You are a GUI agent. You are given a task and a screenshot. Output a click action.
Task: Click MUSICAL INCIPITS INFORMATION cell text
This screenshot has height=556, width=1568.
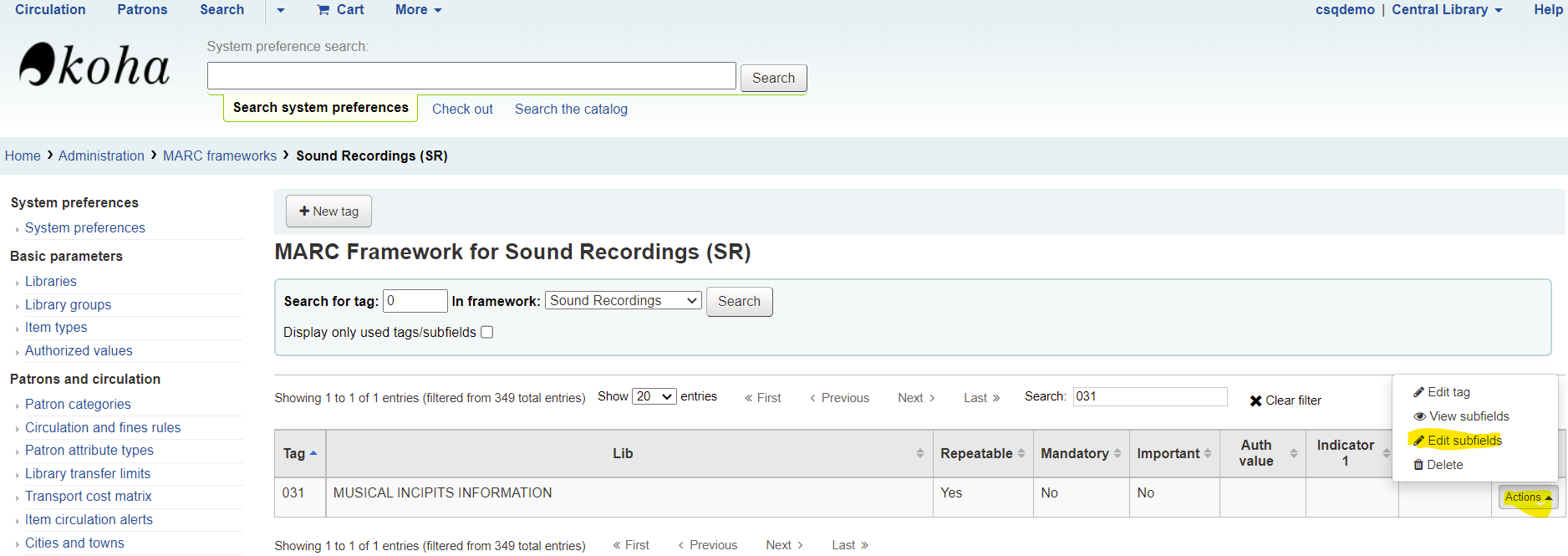pos(442,493)
